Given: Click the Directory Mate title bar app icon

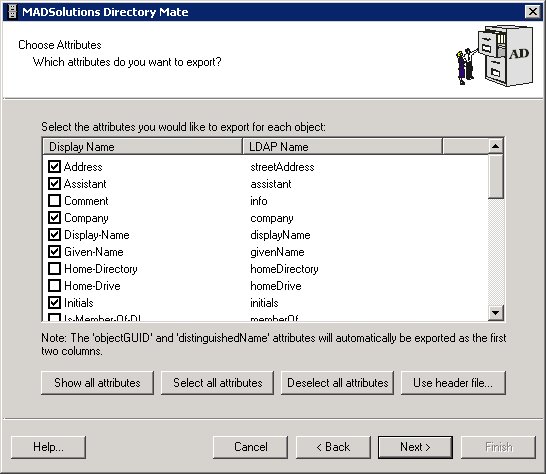Looking at the screenshot, I should click(x=13, y=11).
